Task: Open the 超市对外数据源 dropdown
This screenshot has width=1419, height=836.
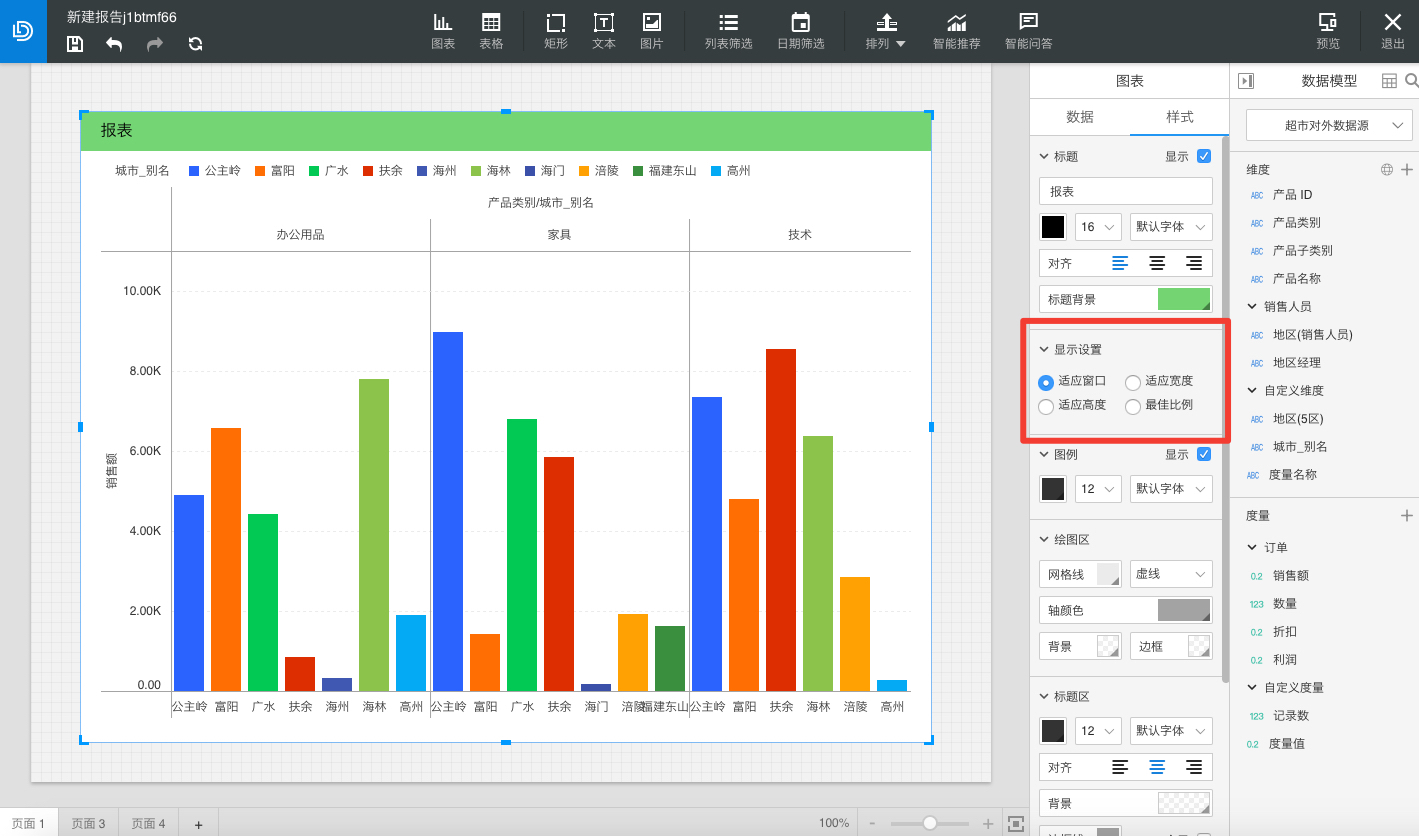Action: pos(1329,126)
